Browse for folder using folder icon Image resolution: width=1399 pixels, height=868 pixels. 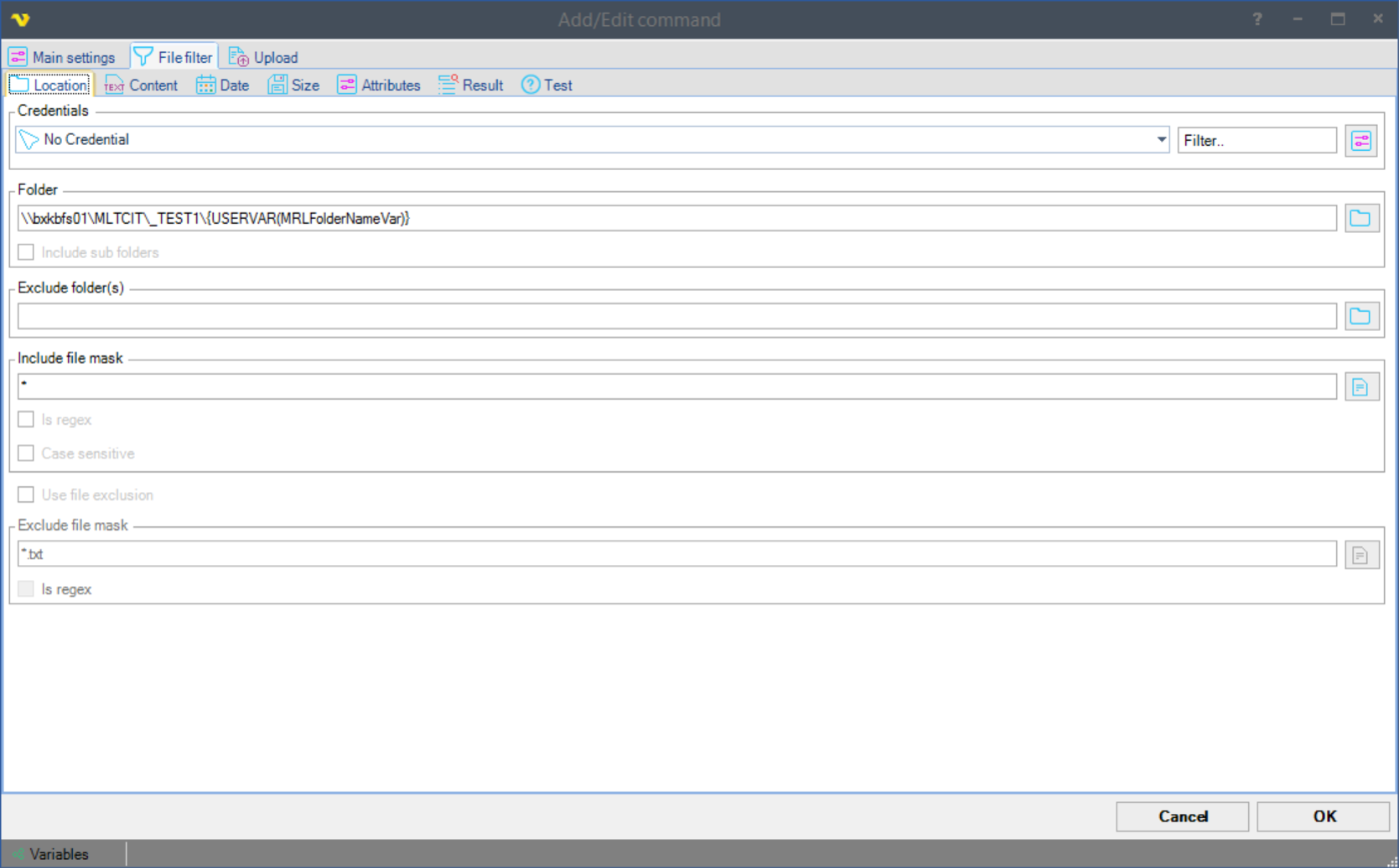pos(1360,218)
